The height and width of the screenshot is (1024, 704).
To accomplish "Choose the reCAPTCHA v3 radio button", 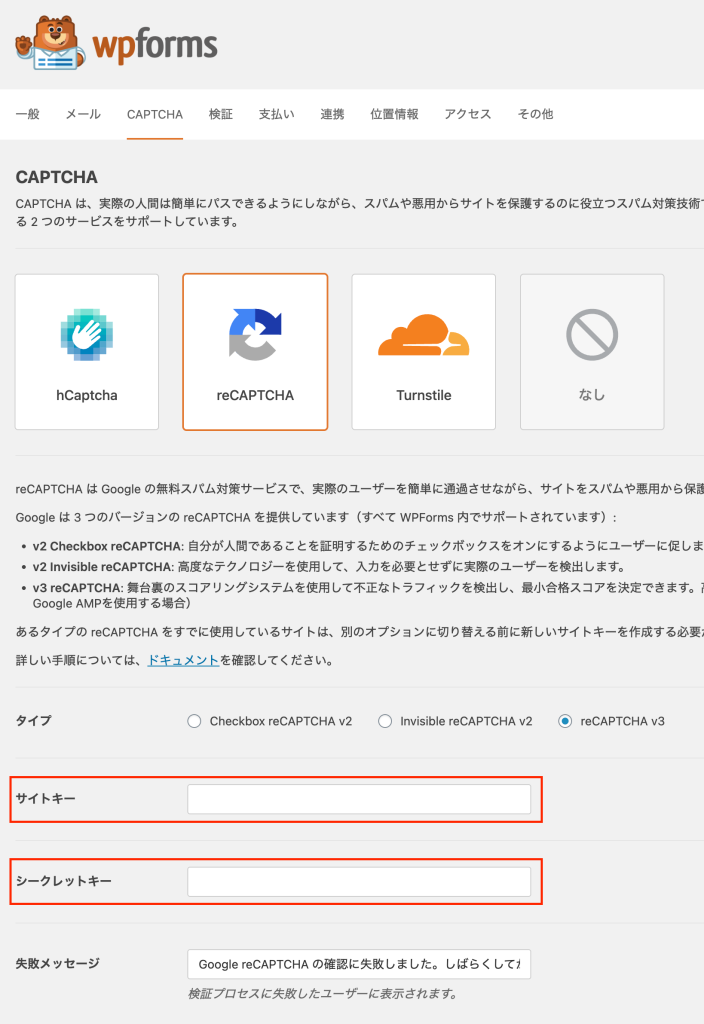I will click(x=566, y=721).
